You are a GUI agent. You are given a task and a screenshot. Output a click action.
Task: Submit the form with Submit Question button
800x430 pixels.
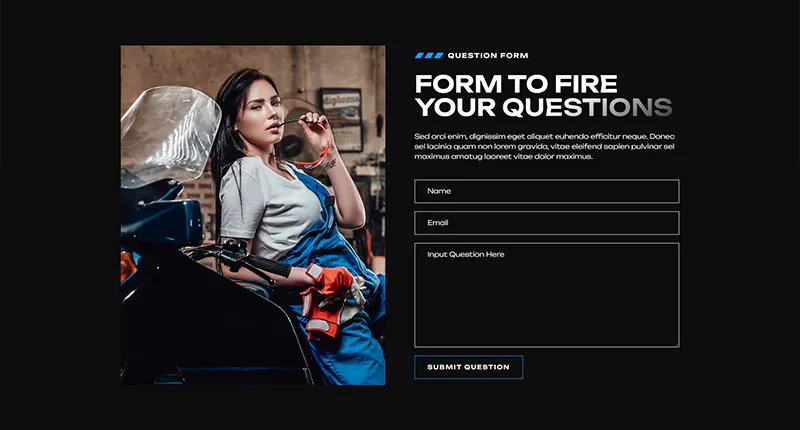pyautogui.click(x=468, y=367)
